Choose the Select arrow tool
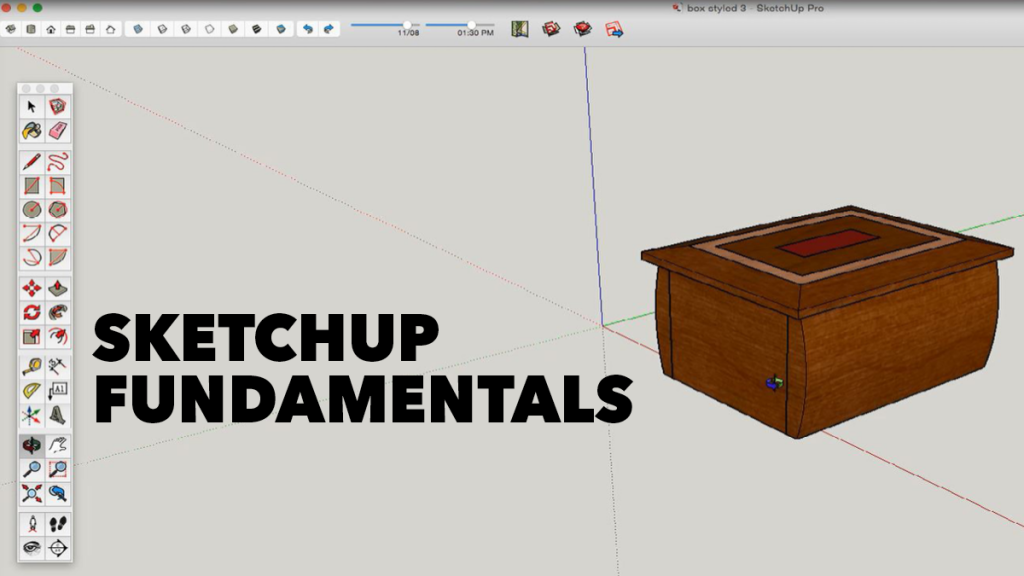This screenshot has height=576, width=1024. click(31, 106)
